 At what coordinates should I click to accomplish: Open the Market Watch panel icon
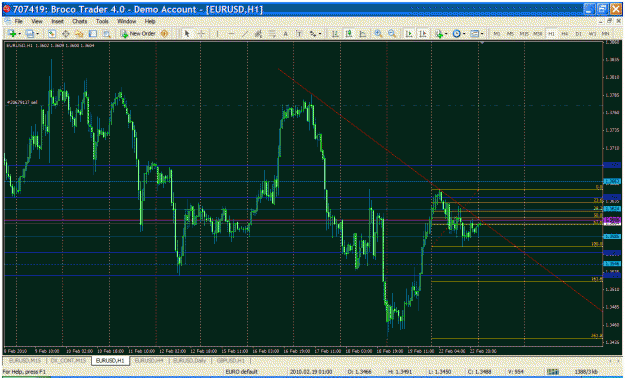coord(51,34)
